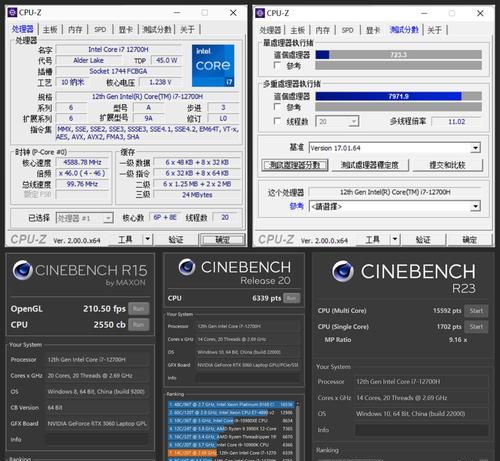Start the CPU (Single Core) test in R23
This screenshot has width=500, height=461.
click(x=476, y=327)
